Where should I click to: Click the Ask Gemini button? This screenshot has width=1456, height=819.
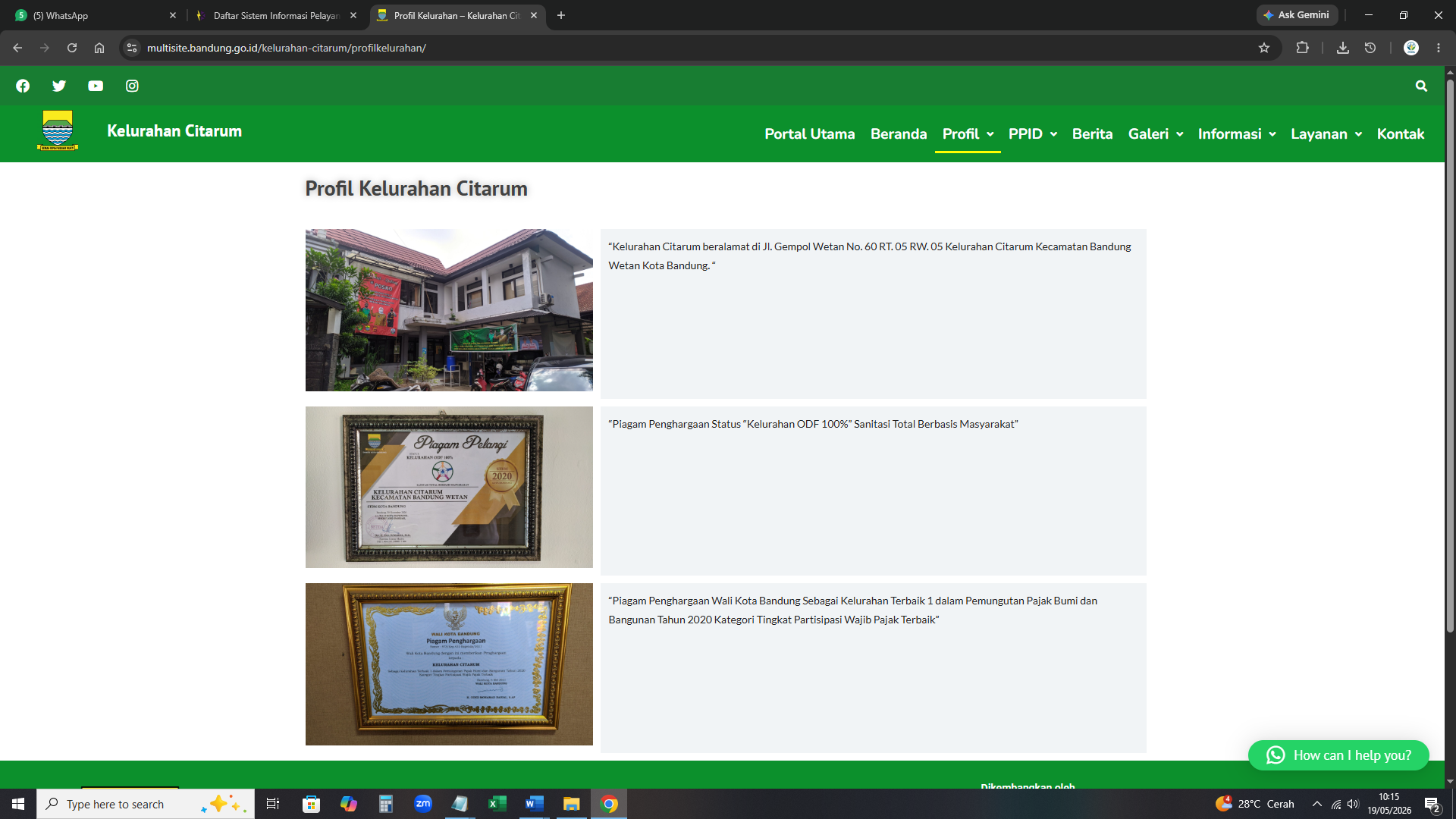tap(1297, 15)
